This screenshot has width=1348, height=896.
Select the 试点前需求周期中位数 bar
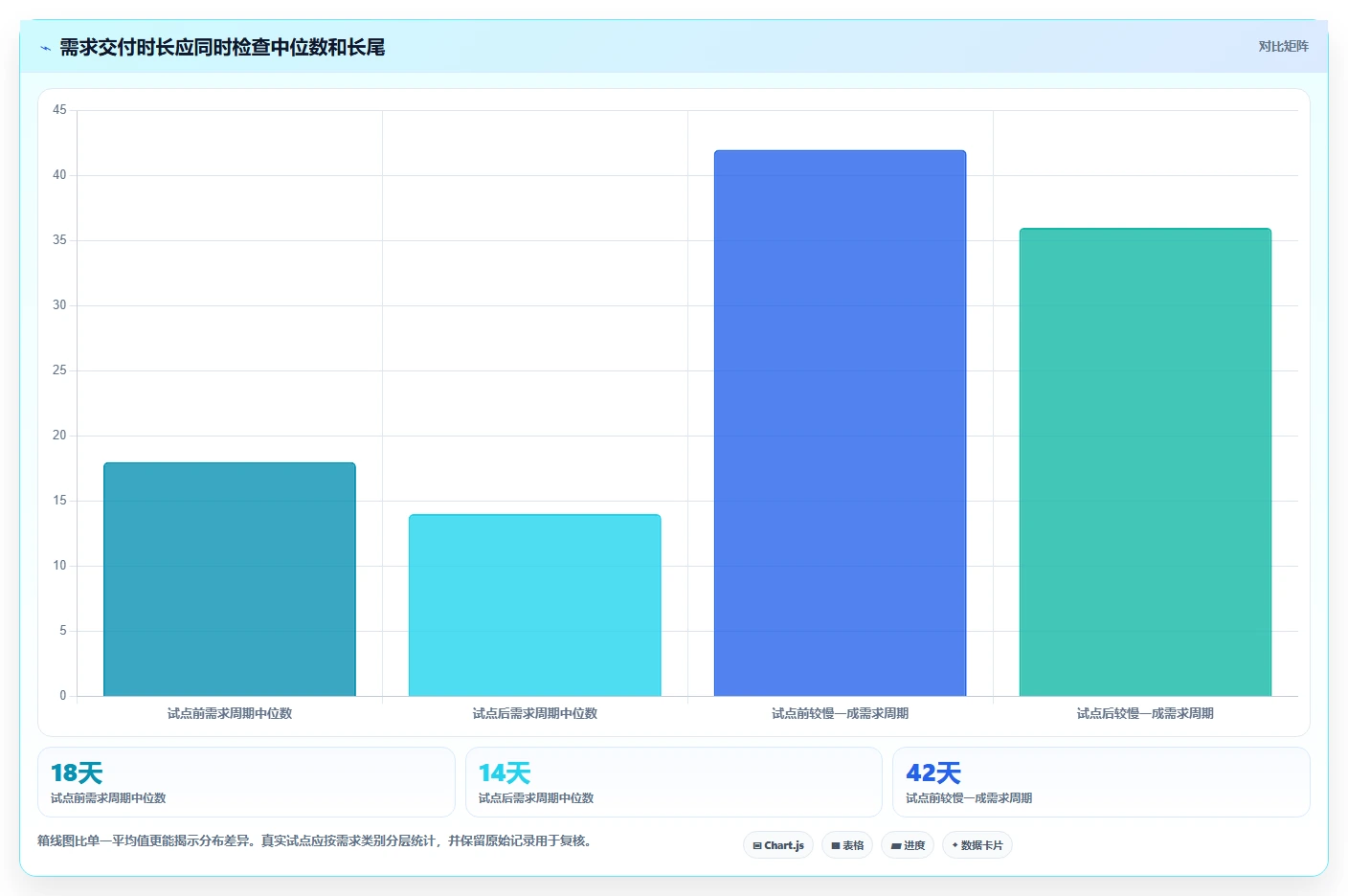click(230, 579)
